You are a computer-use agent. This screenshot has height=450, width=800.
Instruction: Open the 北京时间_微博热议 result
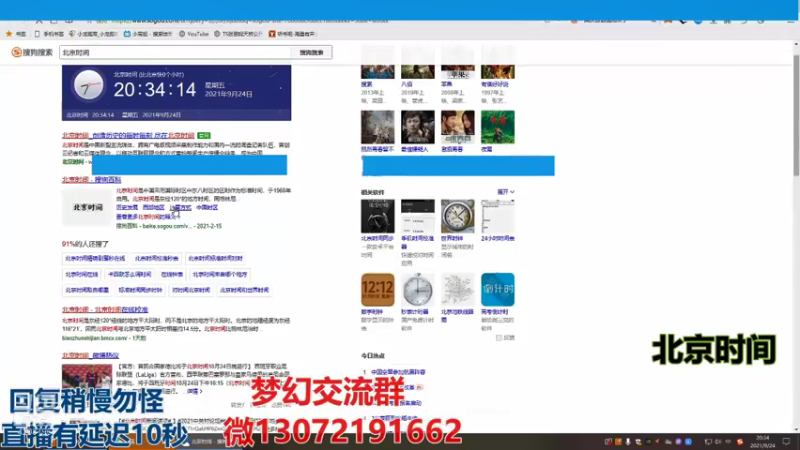point(90,356)
